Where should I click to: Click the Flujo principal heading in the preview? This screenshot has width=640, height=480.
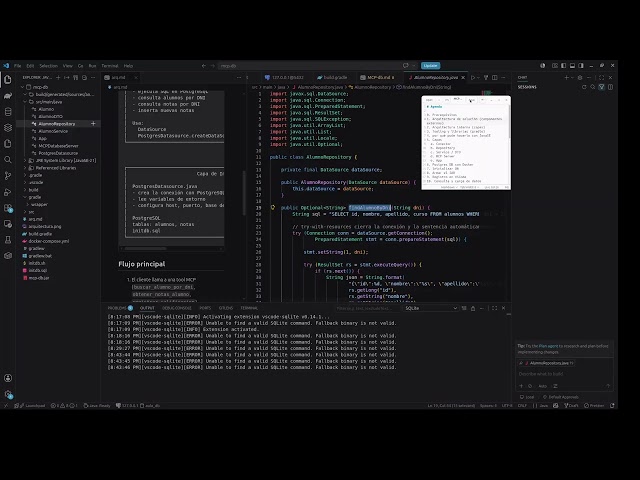click(x=142, y=264)
